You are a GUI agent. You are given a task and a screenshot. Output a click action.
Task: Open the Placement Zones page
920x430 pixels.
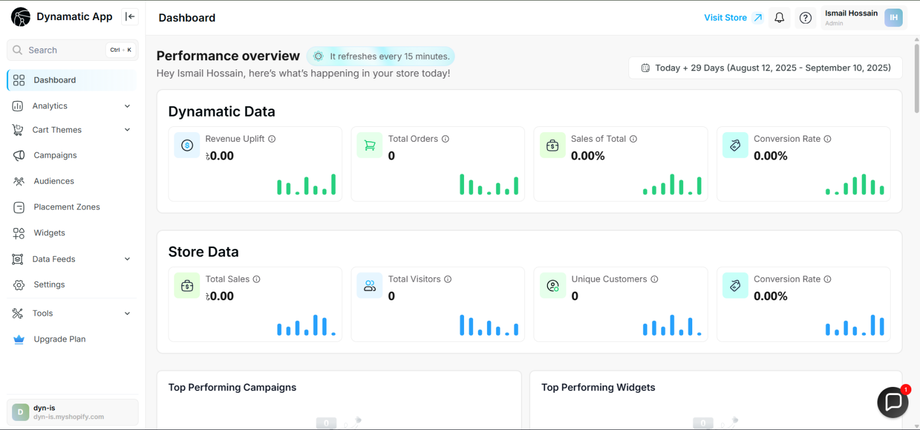coord(66,207)
